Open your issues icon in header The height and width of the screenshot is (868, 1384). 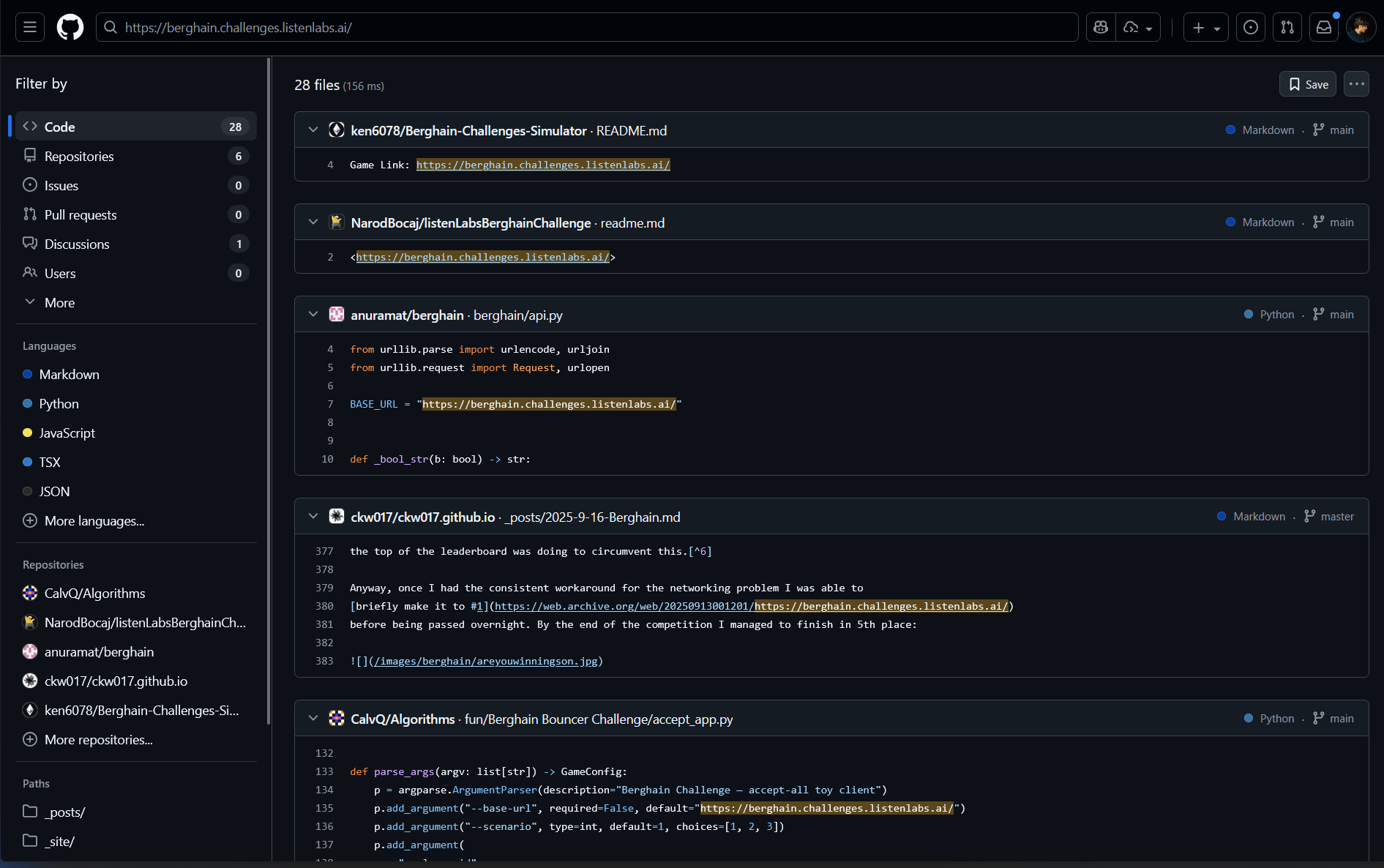1251,27
